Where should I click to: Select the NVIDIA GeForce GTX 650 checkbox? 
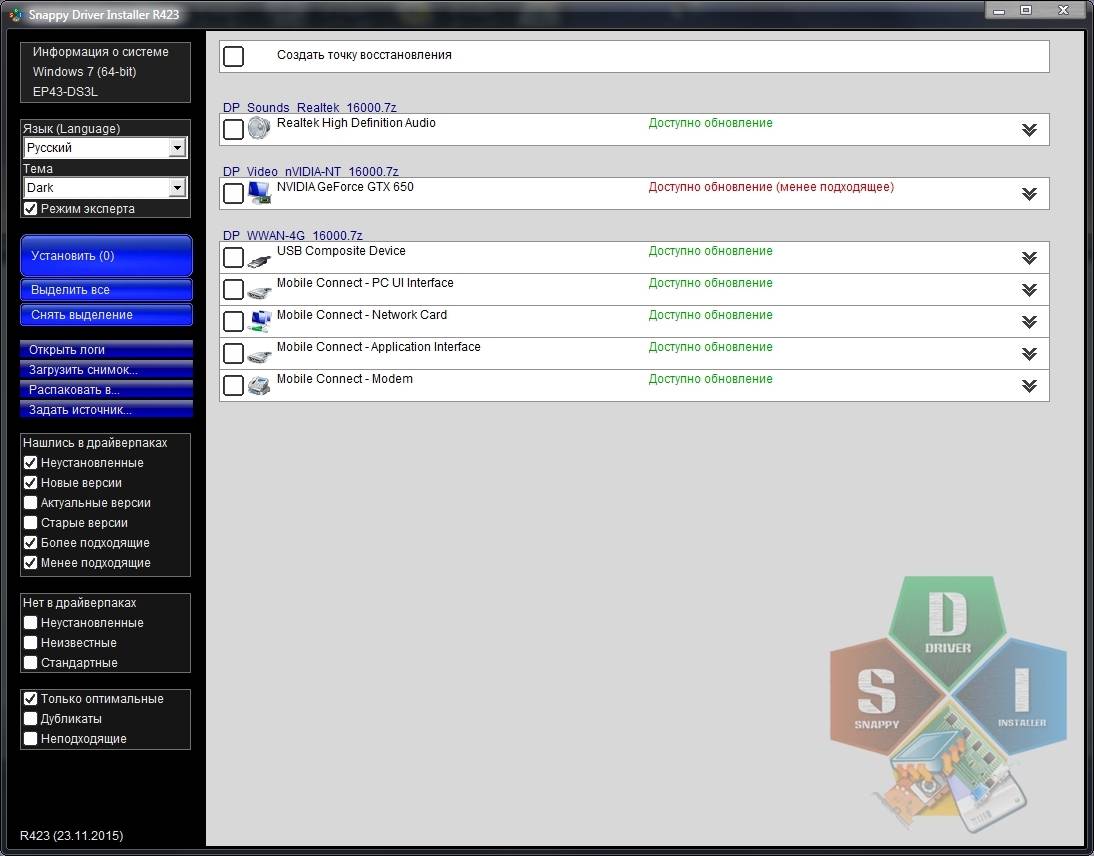(233, 193)
